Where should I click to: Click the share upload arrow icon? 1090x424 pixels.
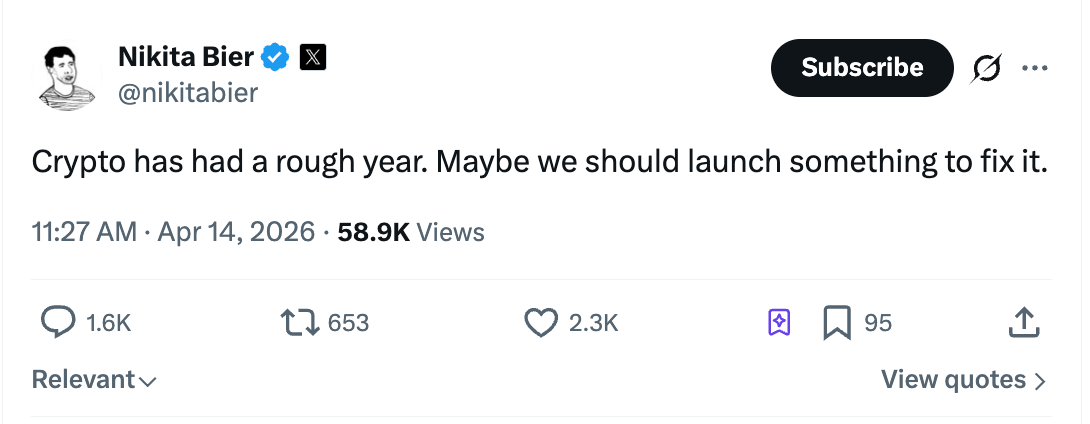click(x=1021, y=322)
